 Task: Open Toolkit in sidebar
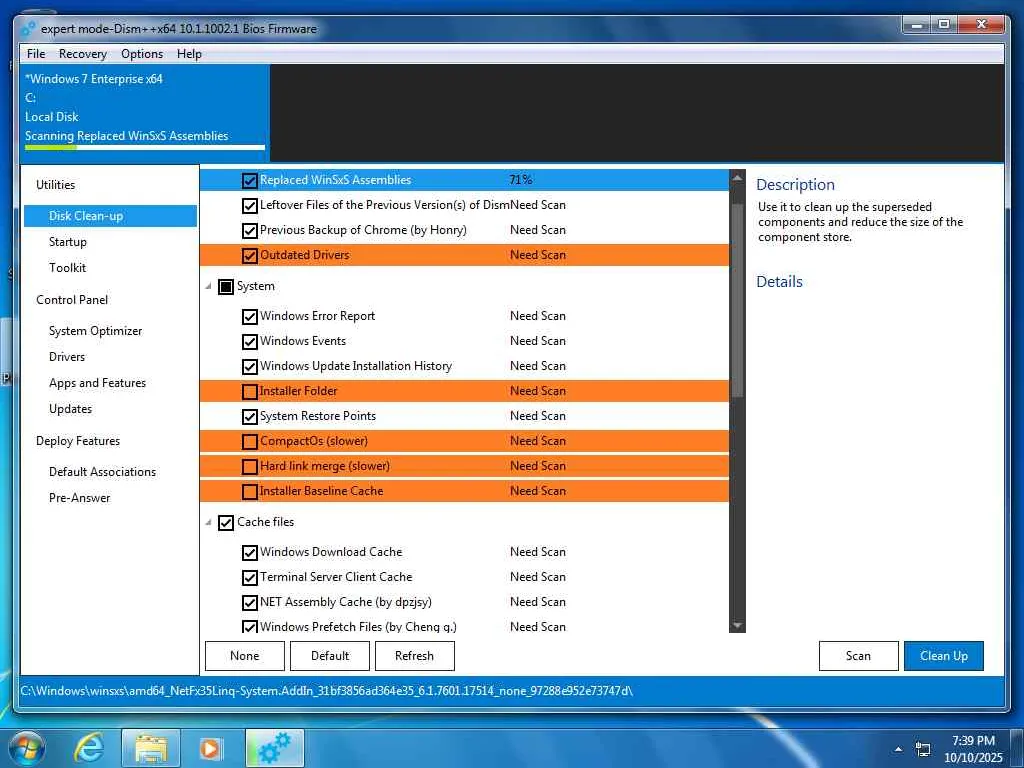(x=67, y=268)
